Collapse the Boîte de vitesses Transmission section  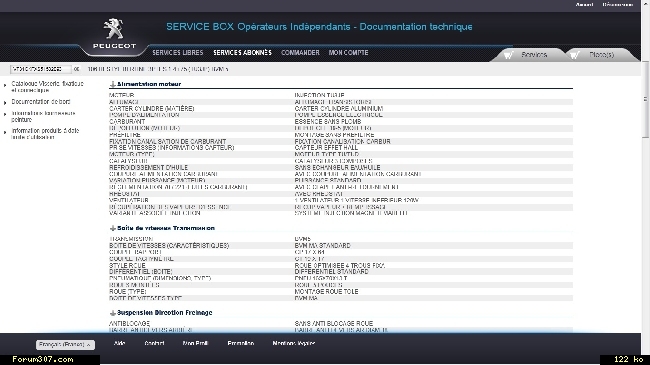(x=112, y=228)
